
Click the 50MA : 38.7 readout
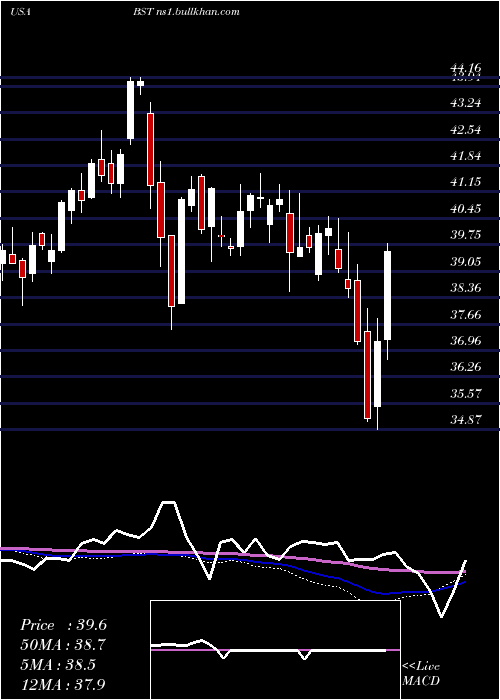tap(63, 645)
